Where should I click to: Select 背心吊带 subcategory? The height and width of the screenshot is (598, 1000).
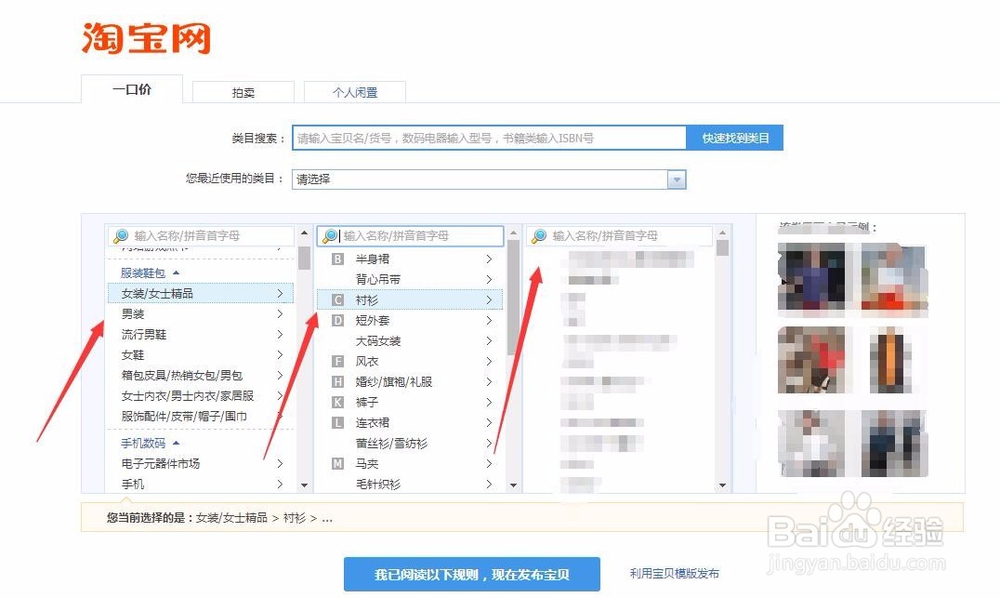[x=410, y=279]
